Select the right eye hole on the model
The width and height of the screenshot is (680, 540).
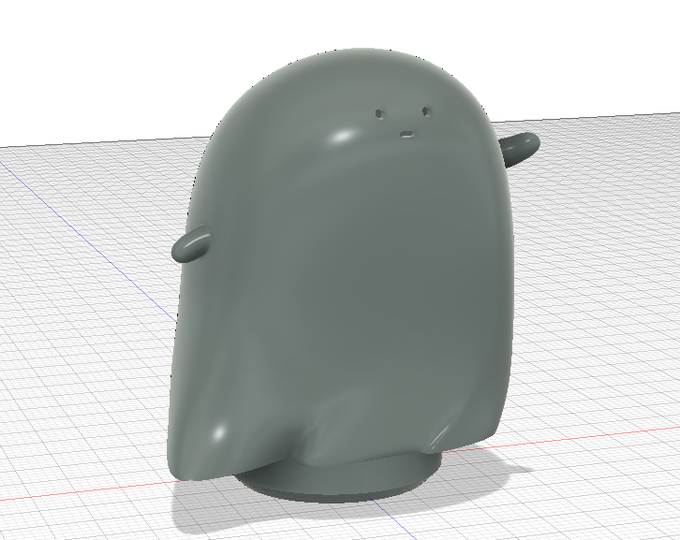427,112
